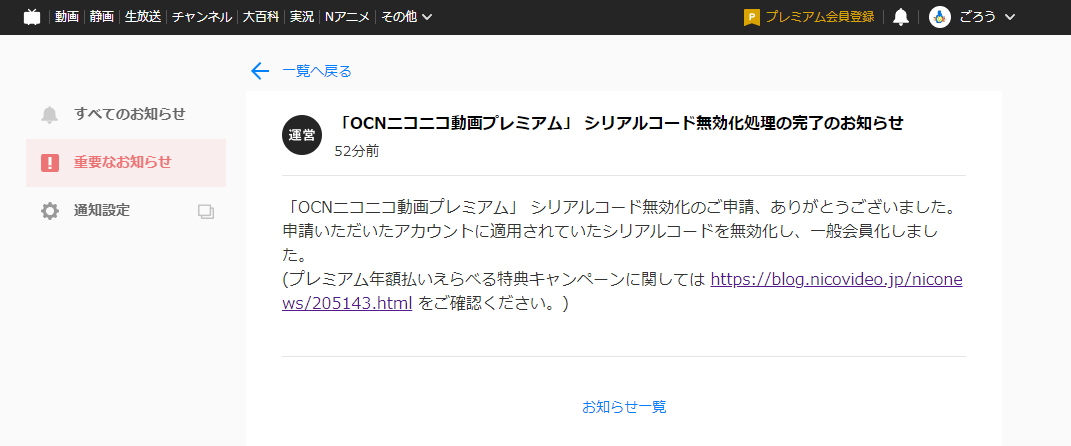Click the Niconico TV logo icon
Image resolution: width=1071 pixels, height=446 pixels.
pos(32,17)
